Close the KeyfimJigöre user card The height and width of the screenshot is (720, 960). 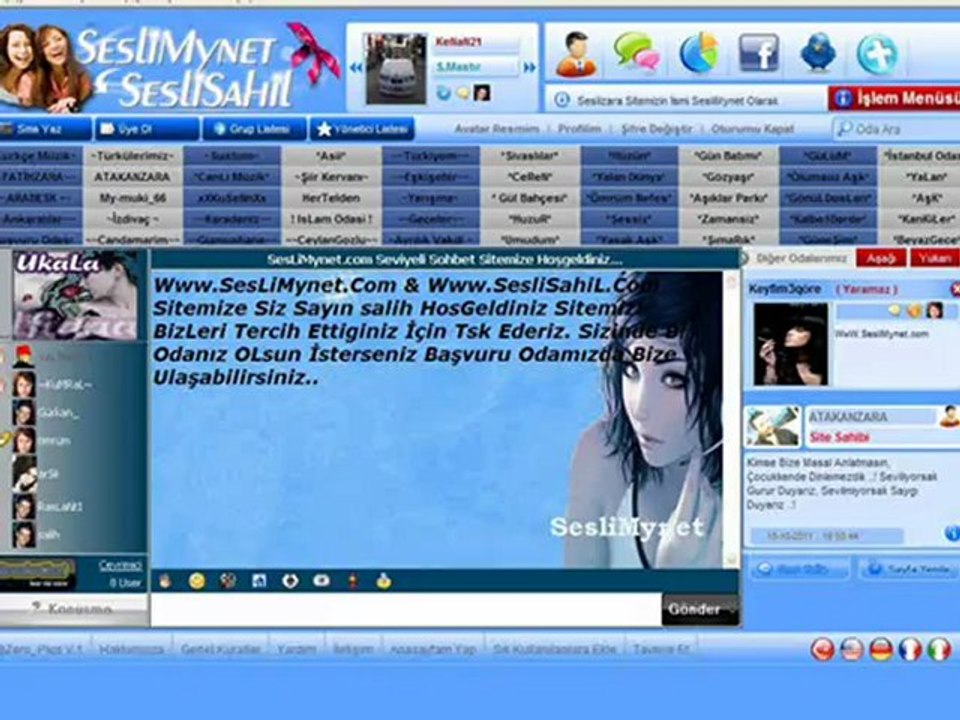coord(955,289)
